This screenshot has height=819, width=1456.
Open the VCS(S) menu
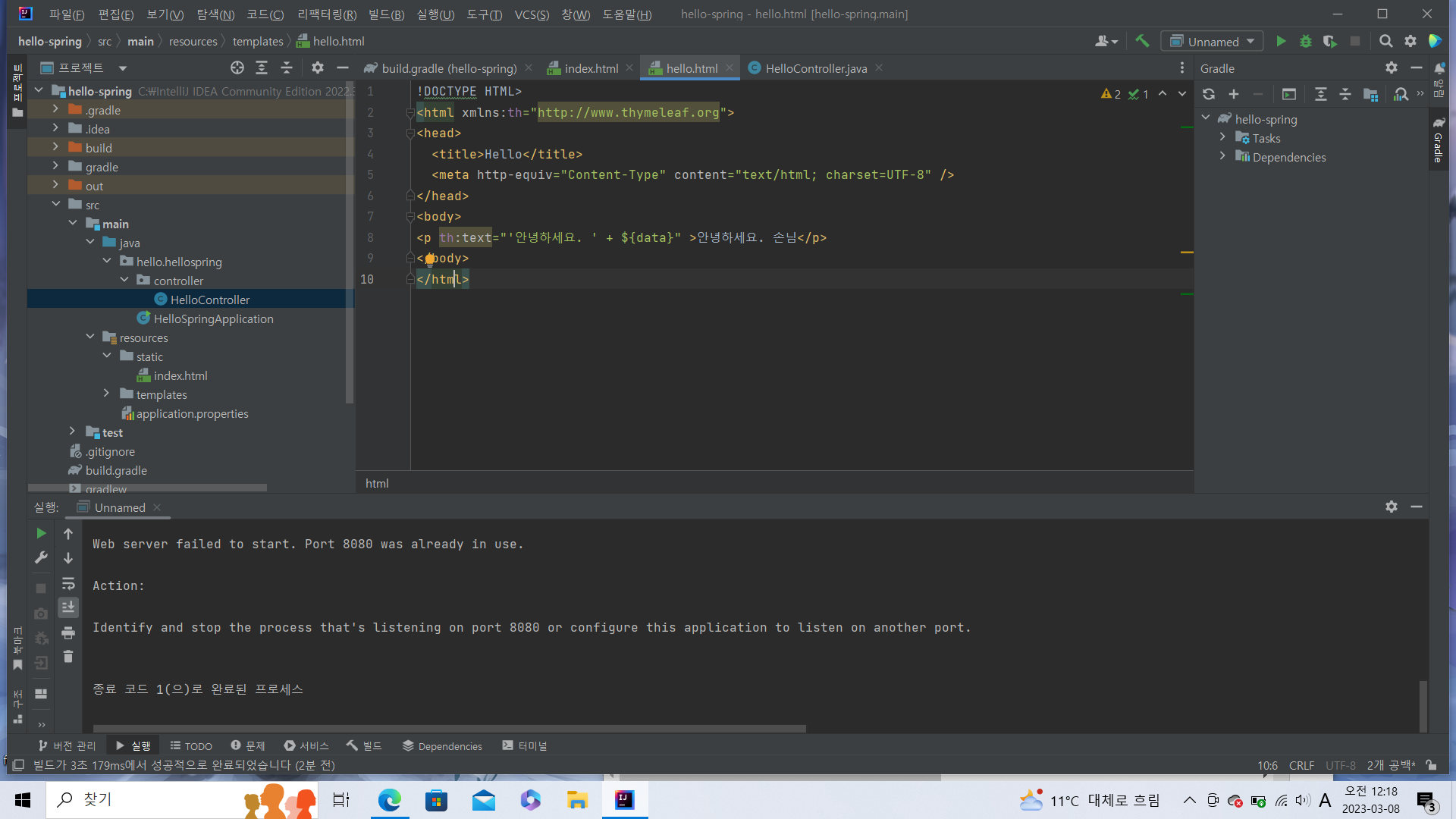click(x=532, y=14)
